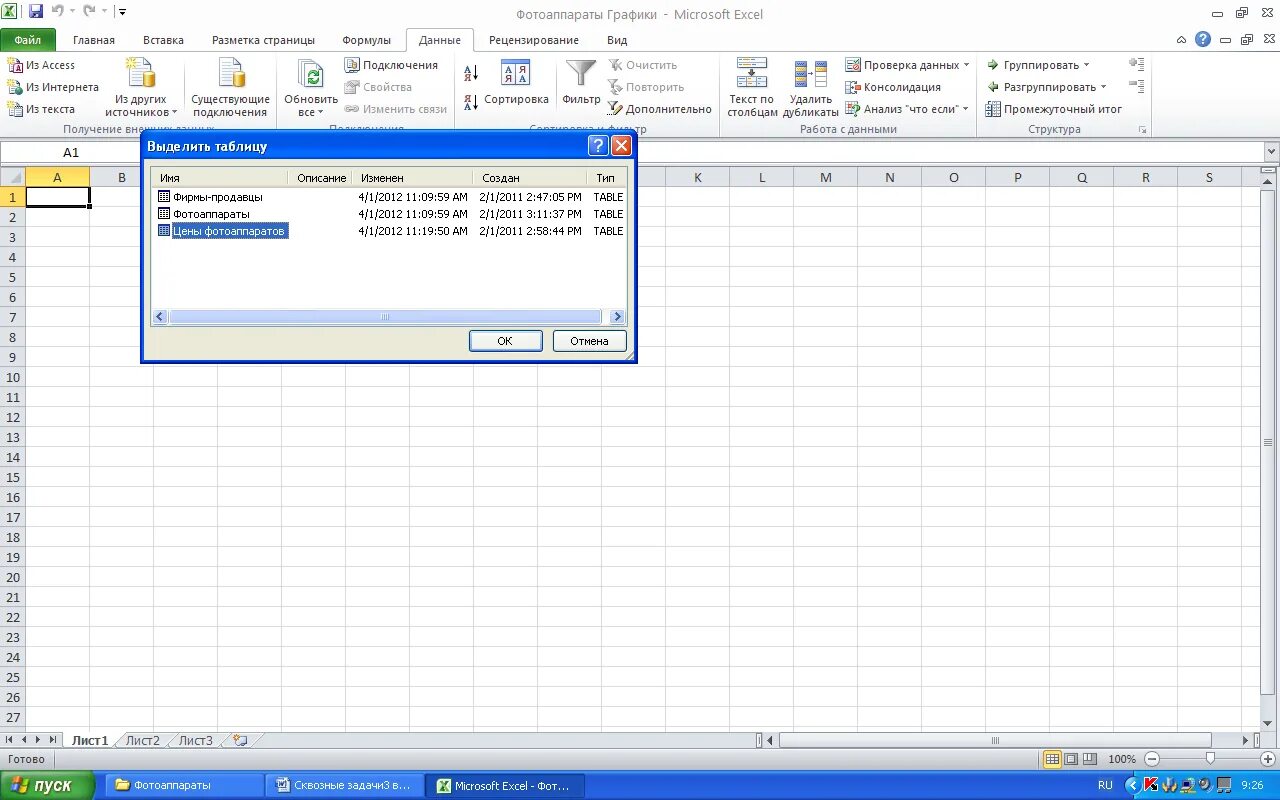Open Advanced filter (Дополнительно)
Viewport: 1280px width, 800px height.
660,109
